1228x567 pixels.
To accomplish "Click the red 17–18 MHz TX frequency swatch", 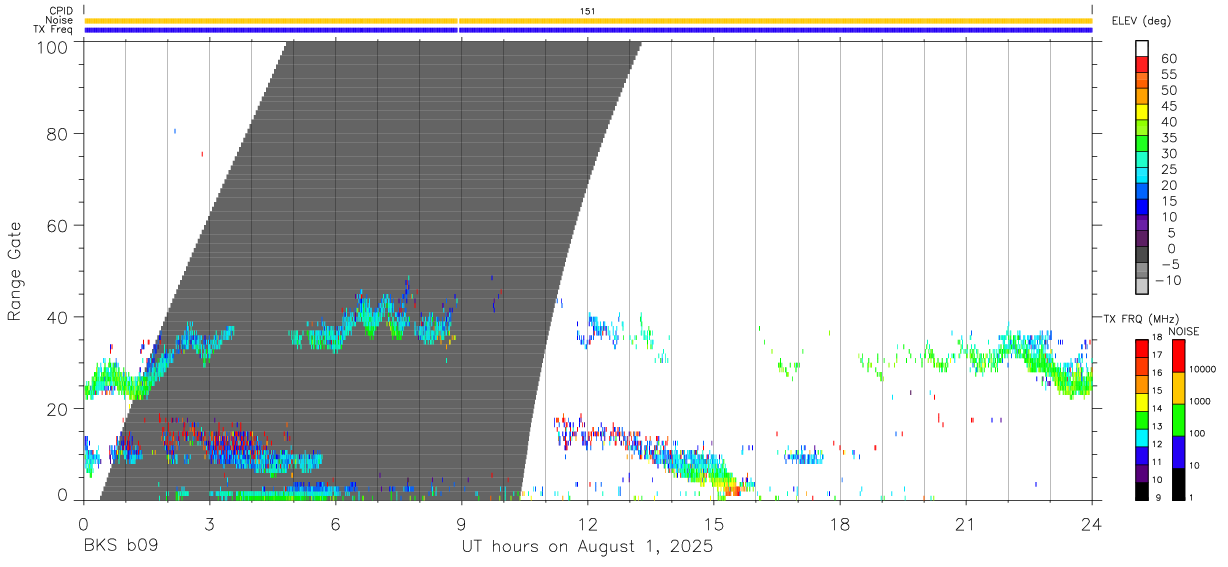I will [1143, 348].
